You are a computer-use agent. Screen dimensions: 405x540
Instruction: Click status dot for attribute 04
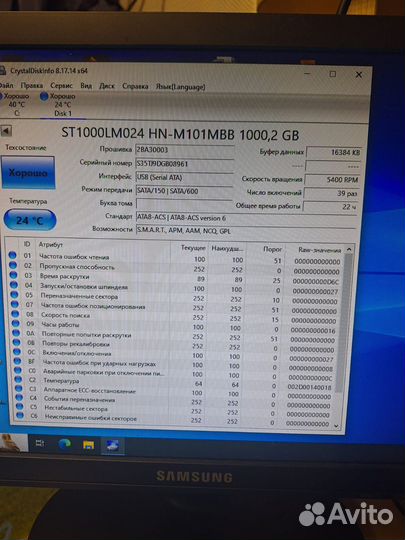click(x=13, y=284)
